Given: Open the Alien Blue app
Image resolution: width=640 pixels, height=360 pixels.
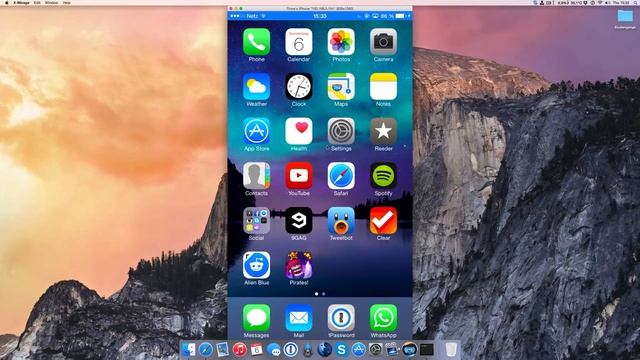Looking at the screenshot, I should click(256, 265).
